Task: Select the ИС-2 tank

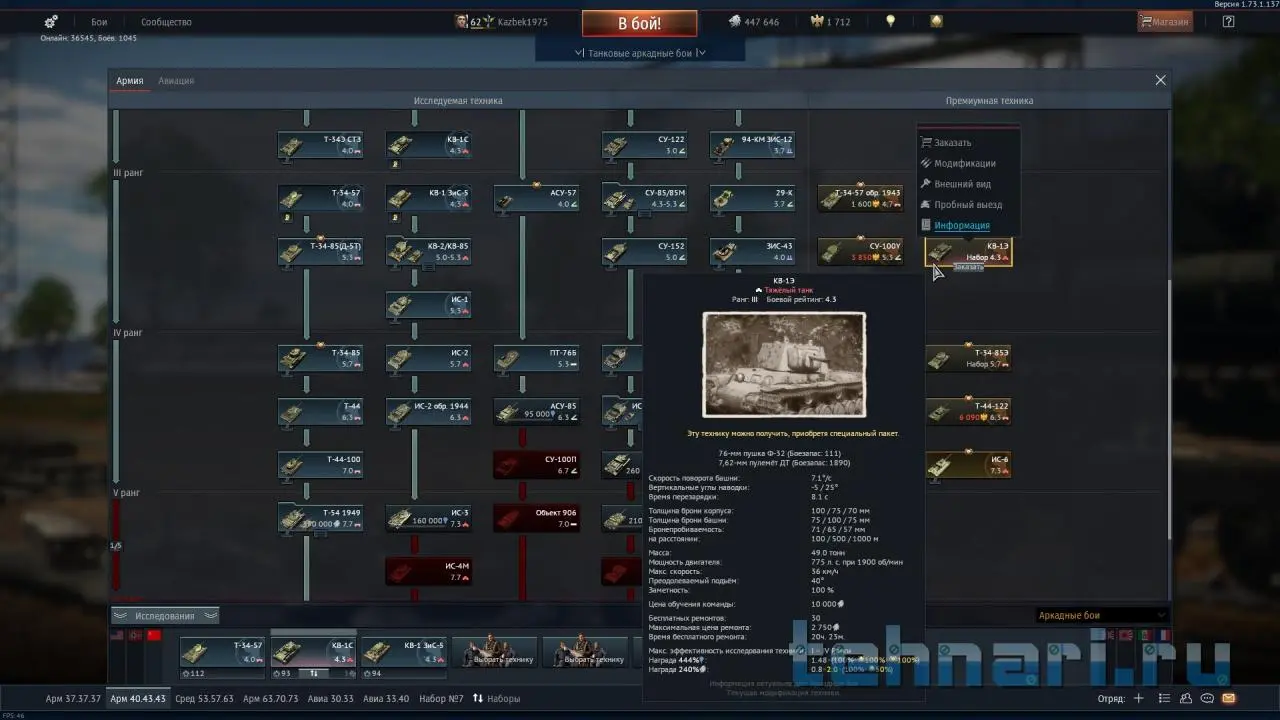Action: coord(428,358)
